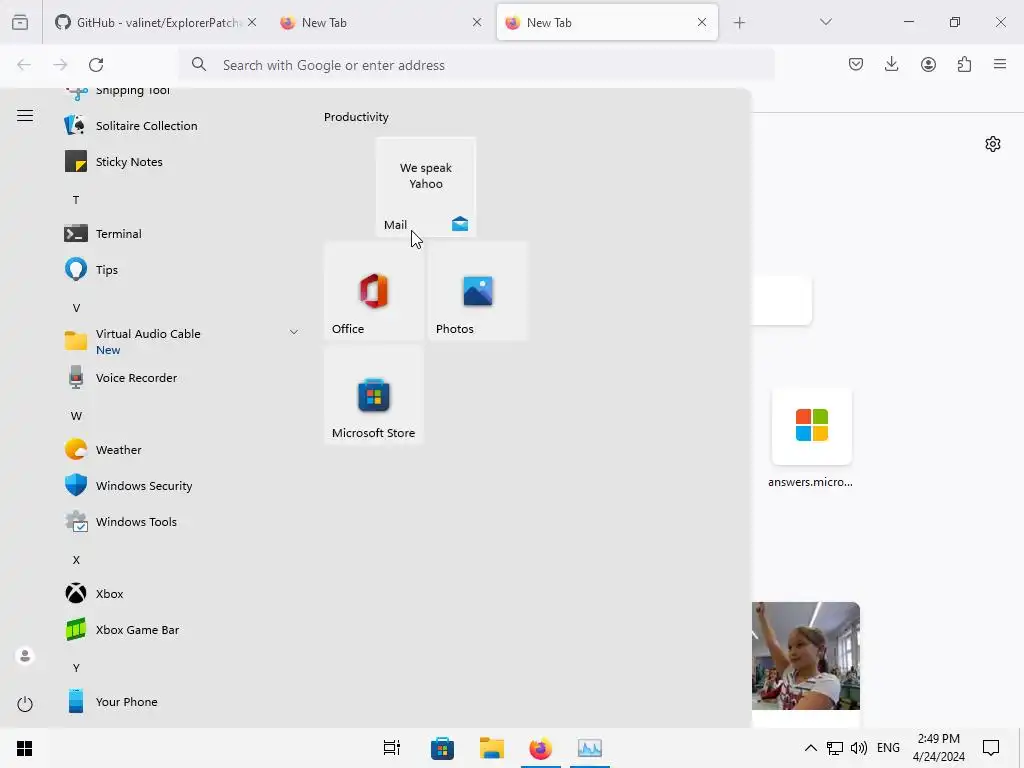Switch ENG input language indicator
The height and width of the screenshot is (768, 1024).
coord(888,748)
